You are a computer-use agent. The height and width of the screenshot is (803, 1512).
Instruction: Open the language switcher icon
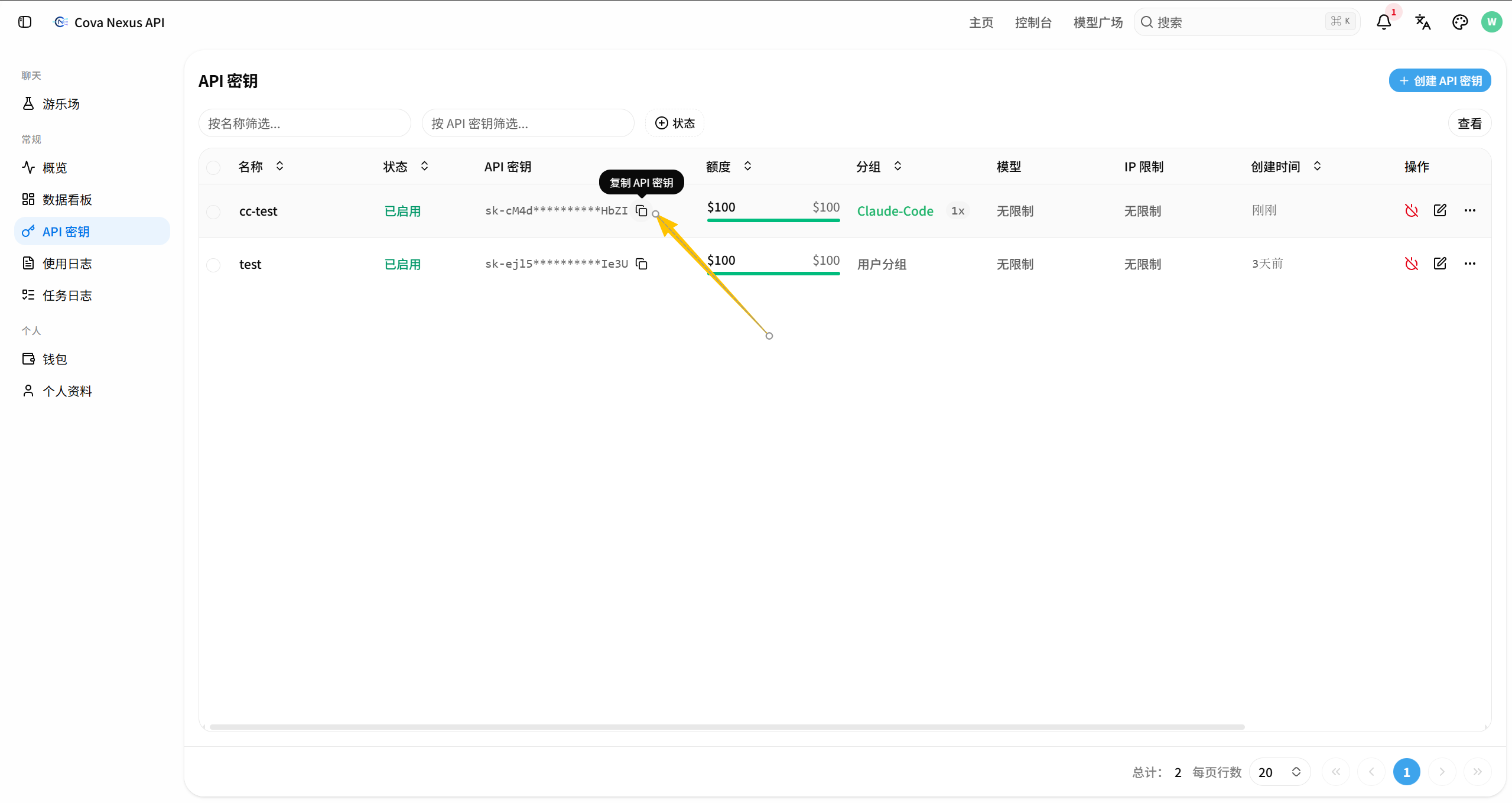click(x=1423, y=22)
